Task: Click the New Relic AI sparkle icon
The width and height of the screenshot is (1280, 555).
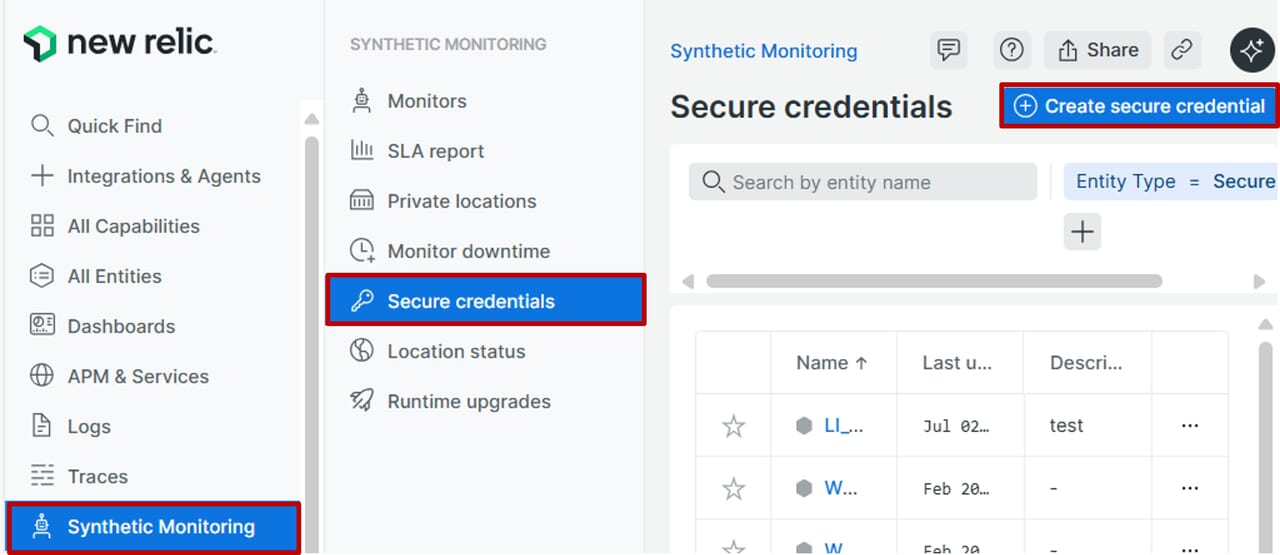Action: tap(1252, 50)
